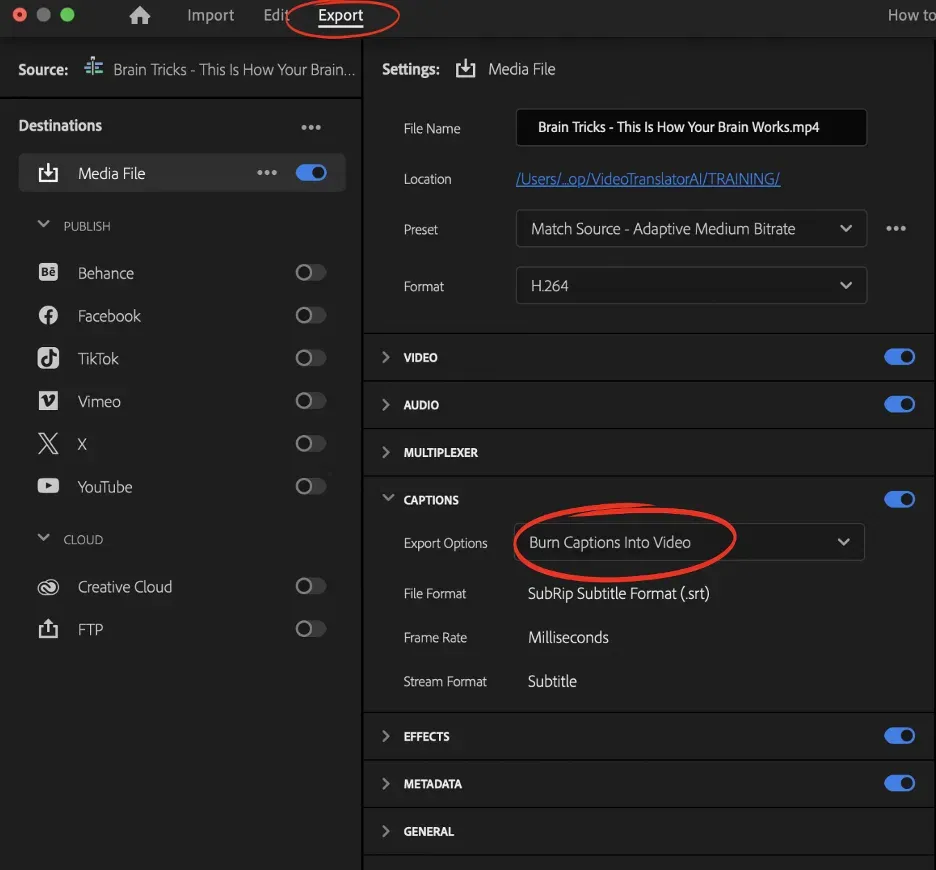The image size is (936, 870).
Task: Click the X logo icon
Action: click(48, 444)
